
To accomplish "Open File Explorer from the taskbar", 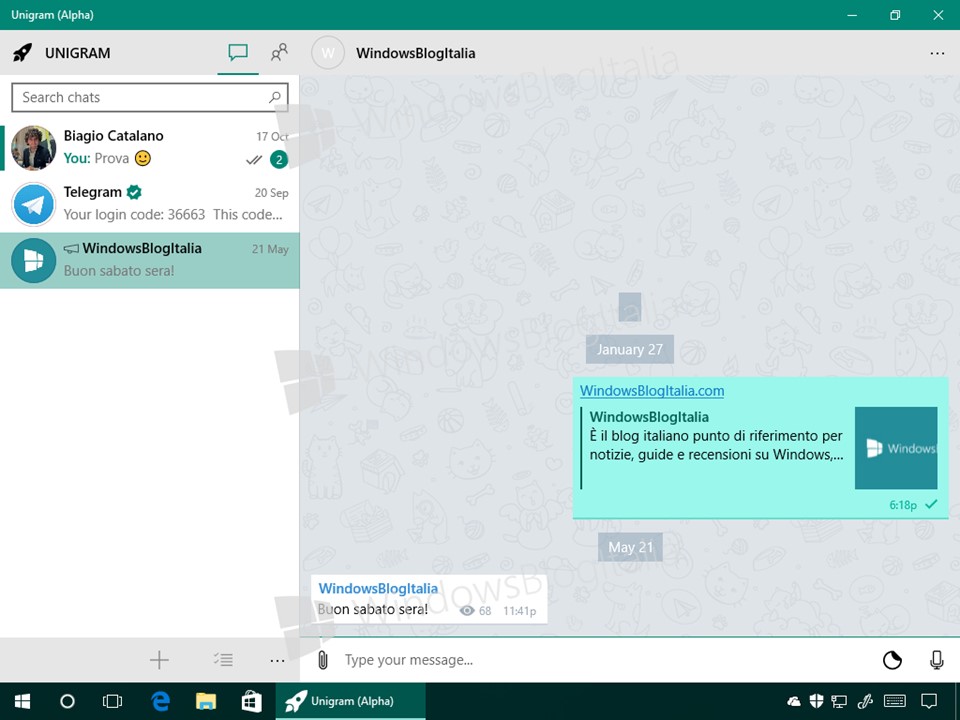I will pyautogui.click(x=206, y=701).
